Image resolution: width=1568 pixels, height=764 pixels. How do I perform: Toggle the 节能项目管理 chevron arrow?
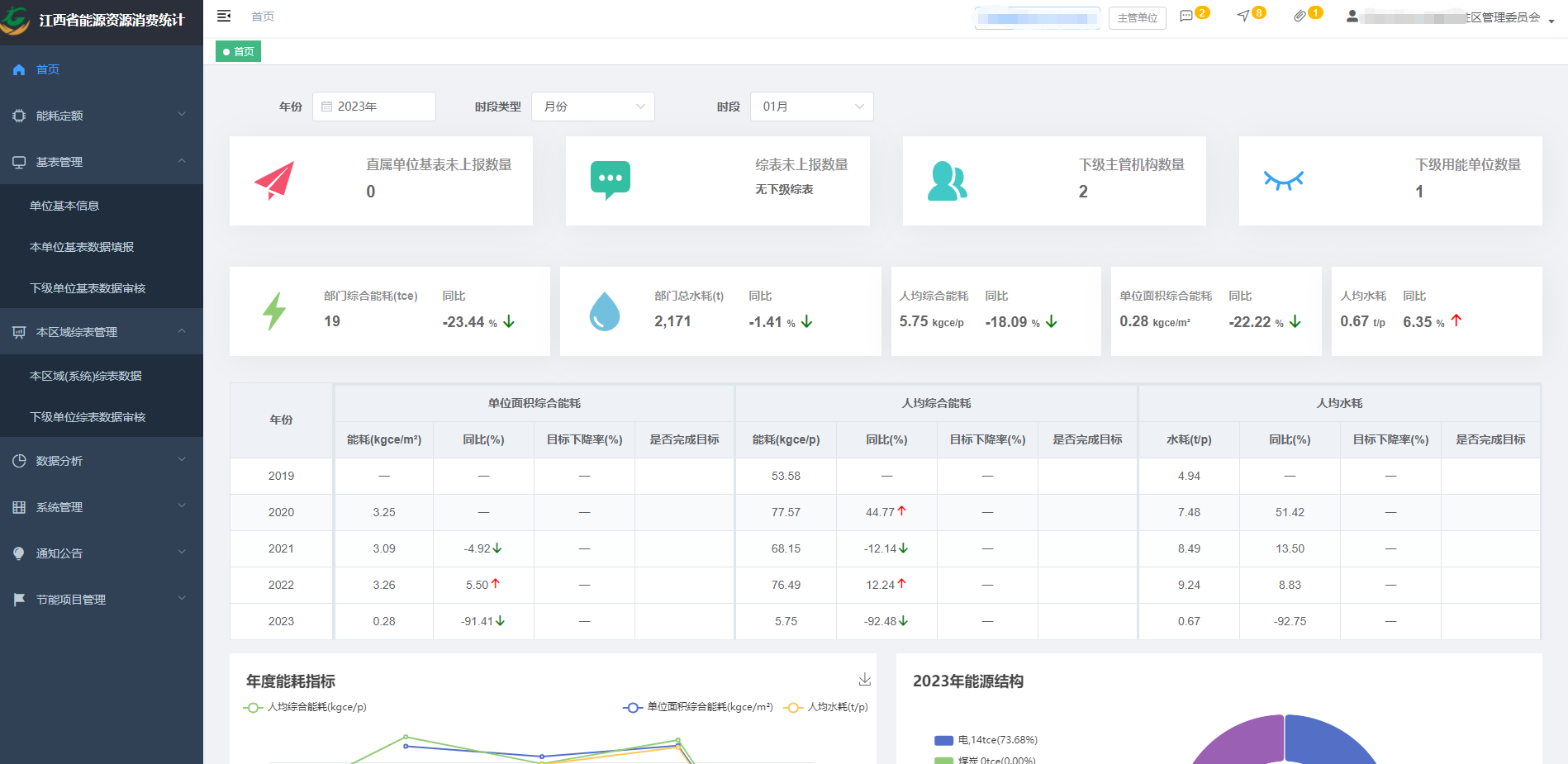point(182,598)
